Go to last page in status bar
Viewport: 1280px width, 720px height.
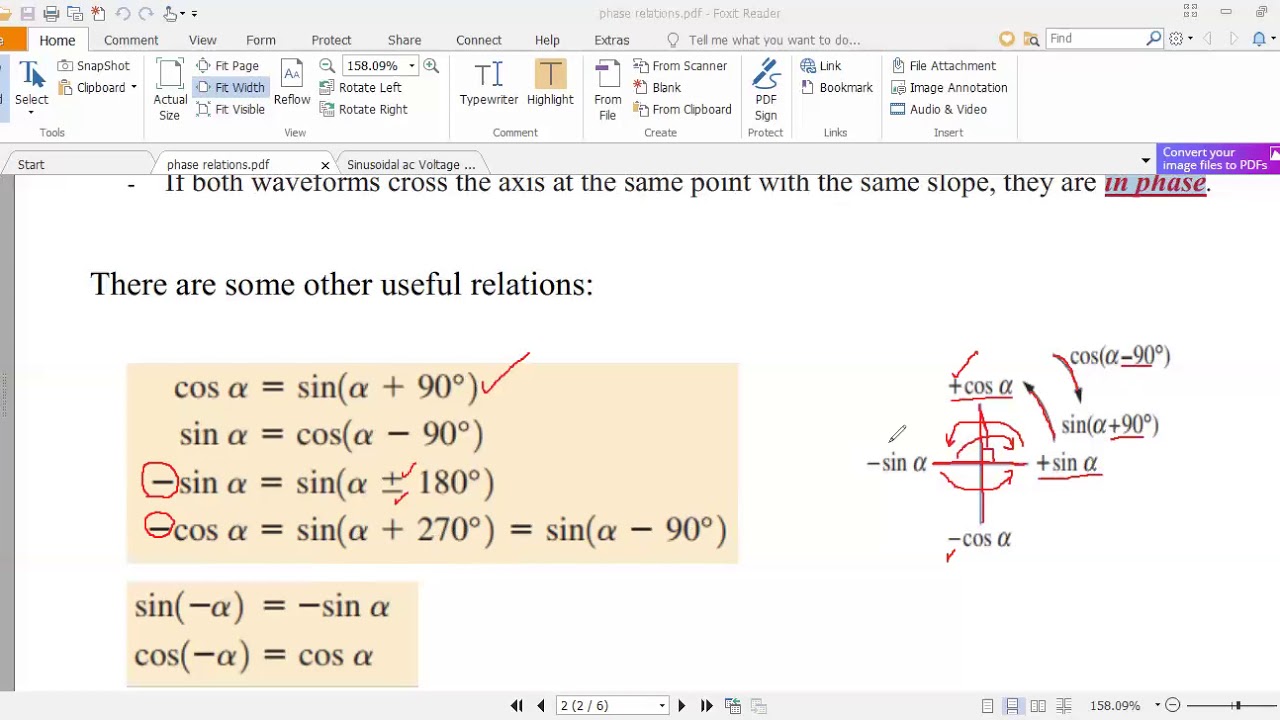706,706
